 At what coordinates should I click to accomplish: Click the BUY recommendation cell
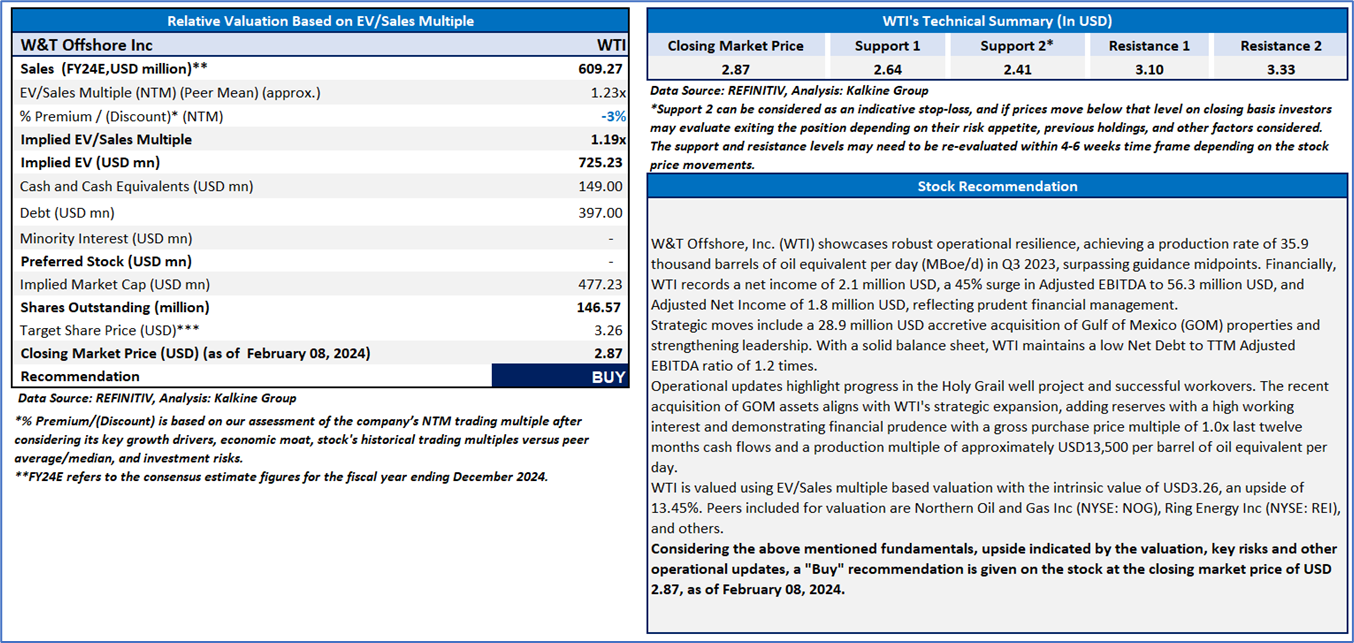click(560, 376)
